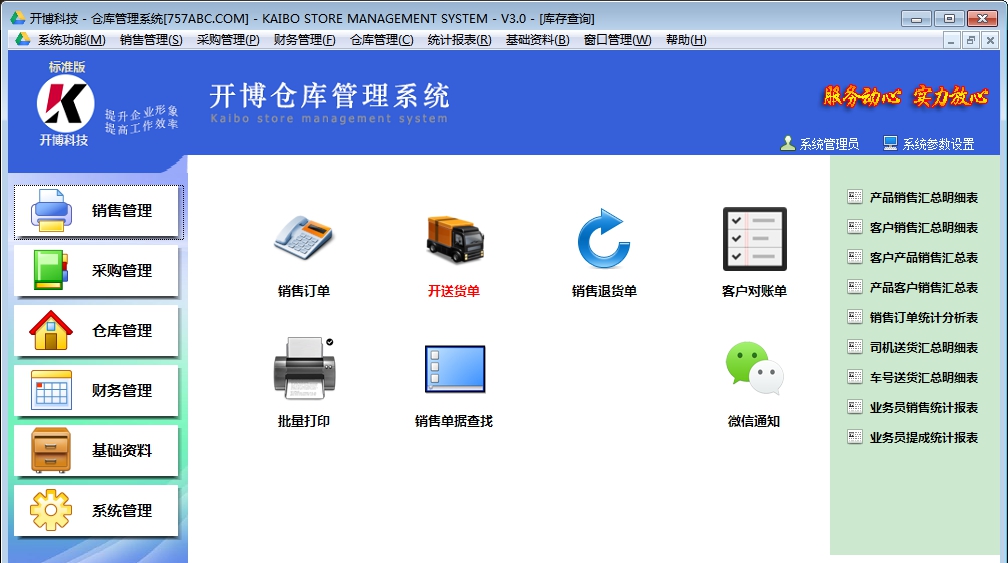1008x563 pixels.
Task: Open the 司机送货汇总明细表 report link
Action: click(x=924, y=348)
